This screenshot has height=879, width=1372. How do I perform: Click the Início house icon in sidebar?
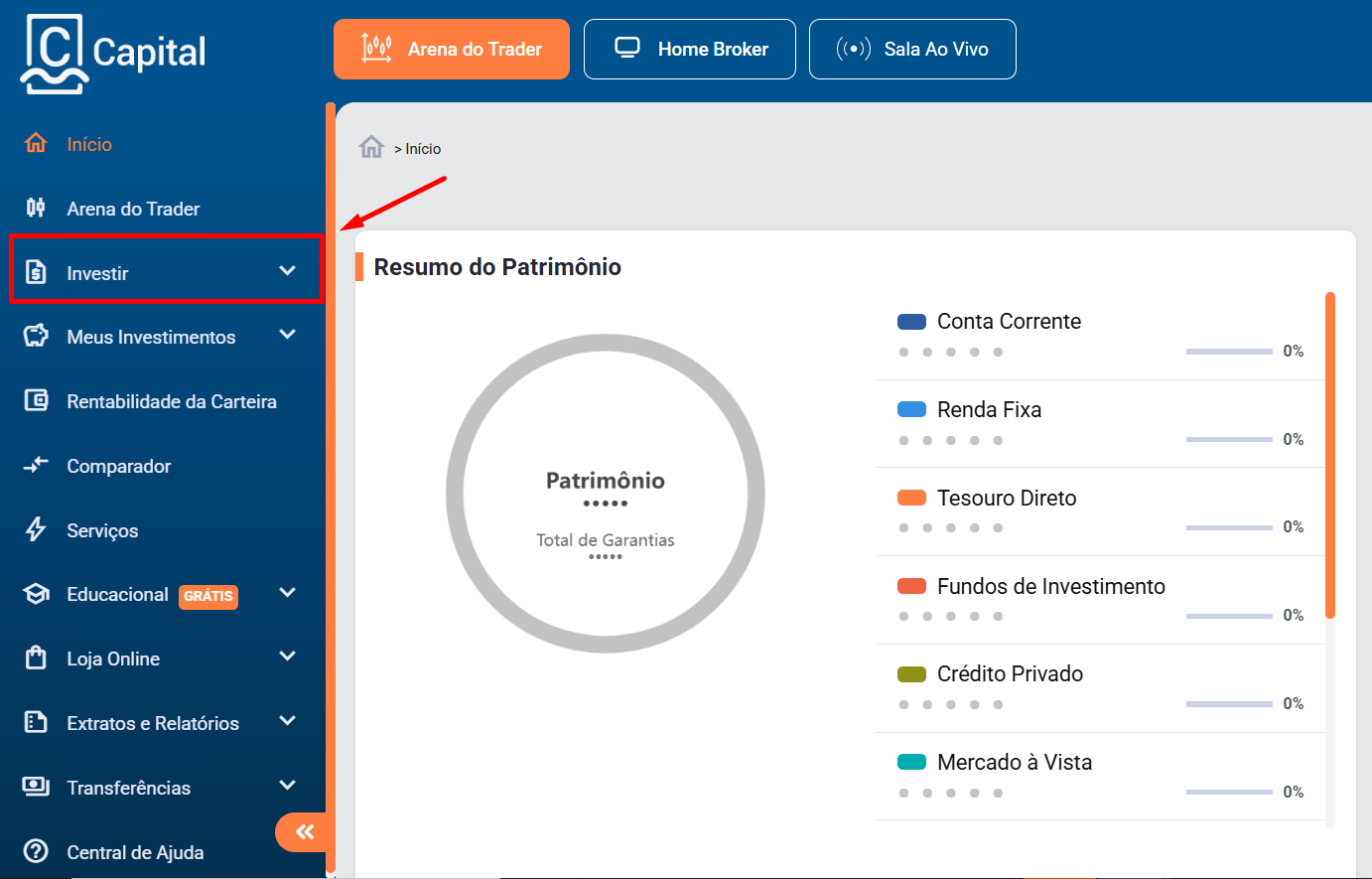point(36,143)
